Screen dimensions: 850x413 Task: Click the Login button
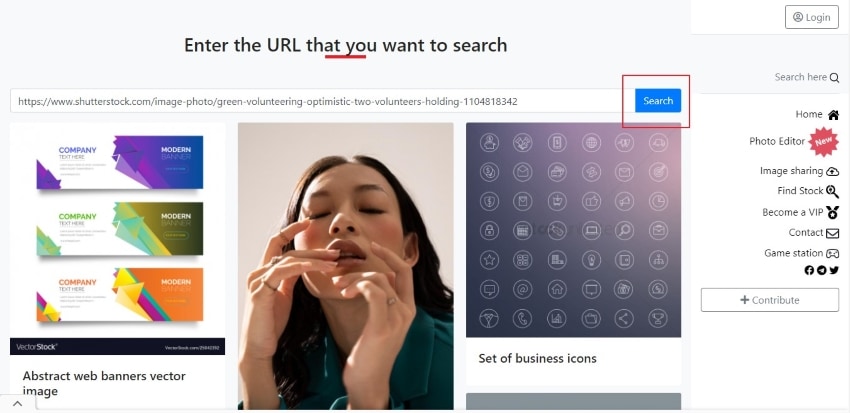pyautogui.click(x=812, y=17)
